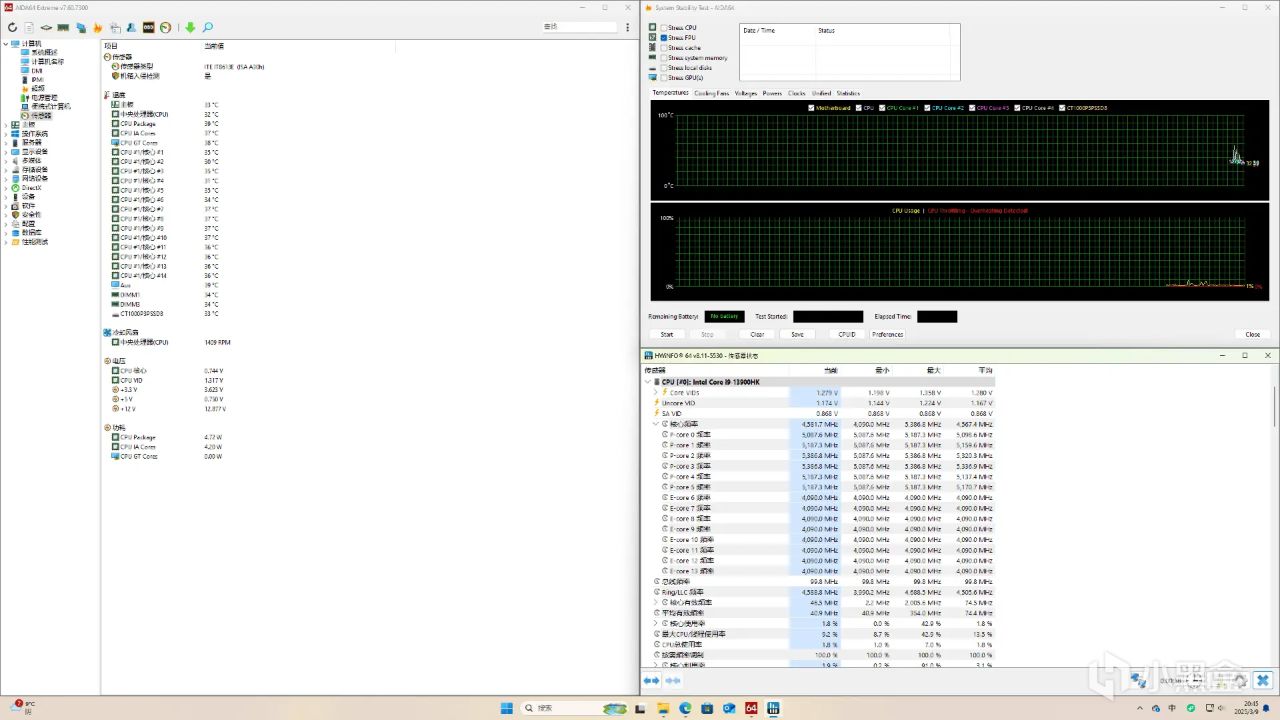1280x720 pixels.
Task: Click the network computers icon in HWiNFO bottom bar
Action: click(x=1139, y=681)
